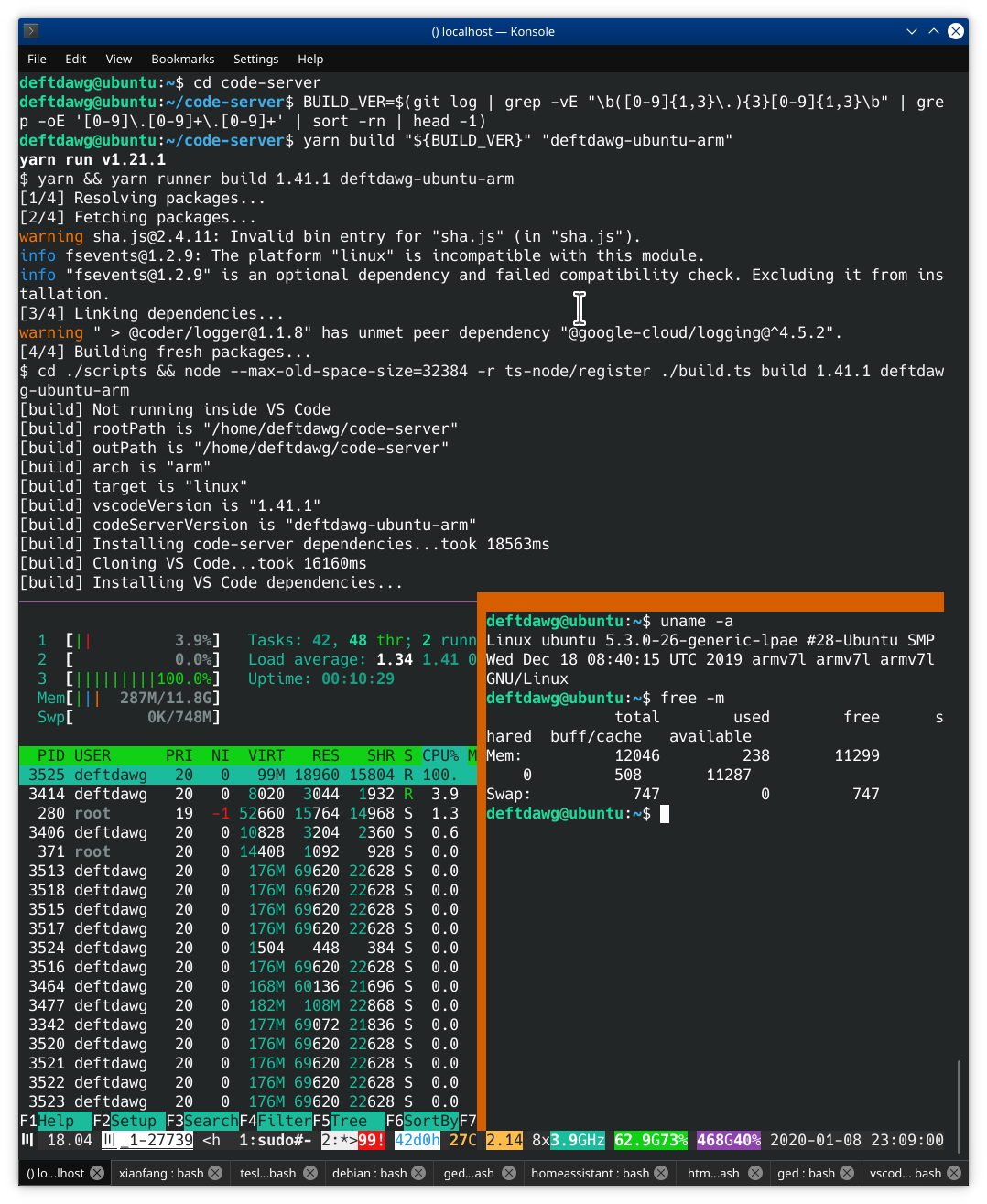The image size is (987, 1204).
Task: Open the Edit menu
Action: [76, 59]
